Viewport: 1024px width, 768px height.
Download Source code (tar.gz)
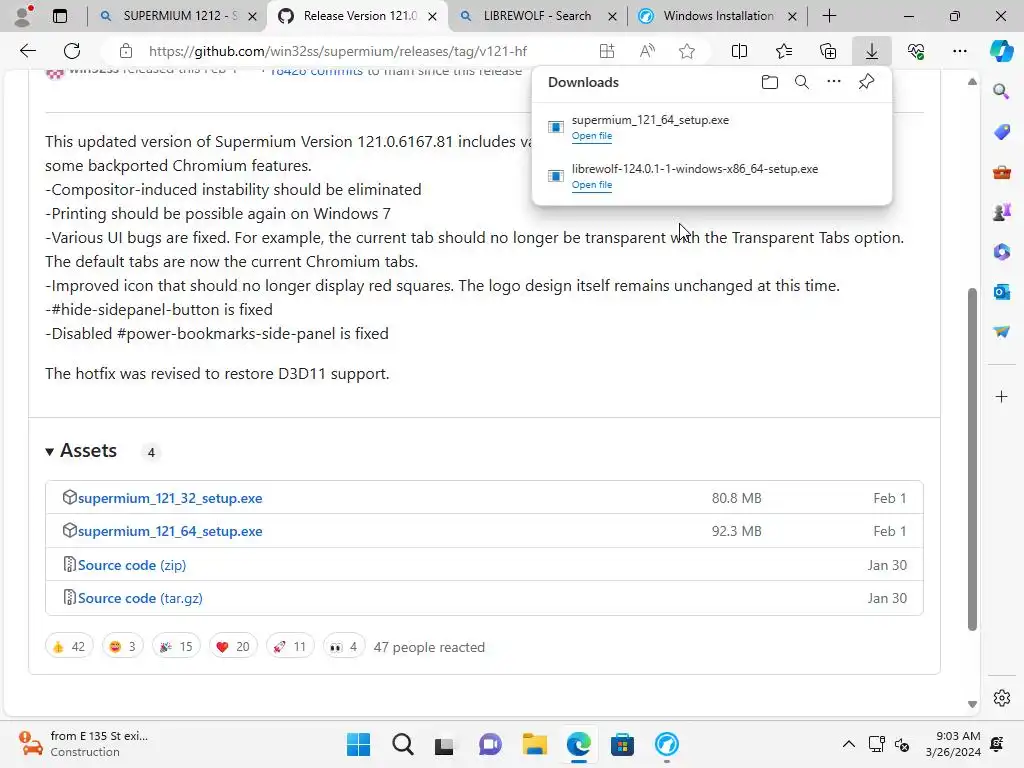(140, 598)
